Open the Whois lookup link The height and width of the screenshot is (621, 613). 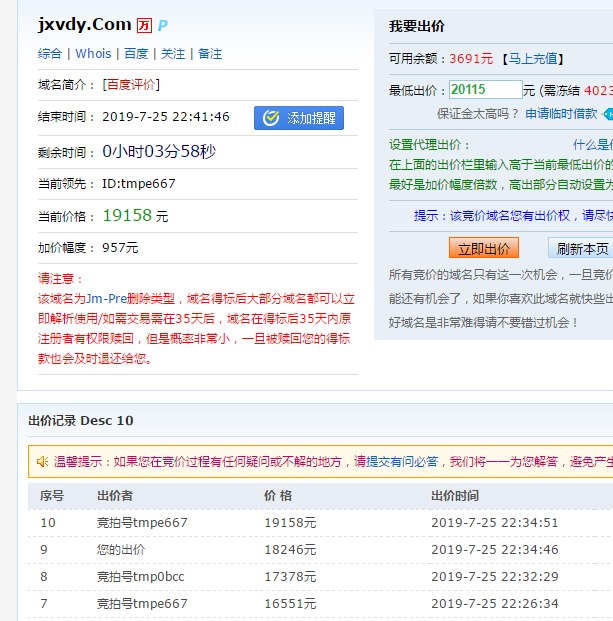point(93,54)
